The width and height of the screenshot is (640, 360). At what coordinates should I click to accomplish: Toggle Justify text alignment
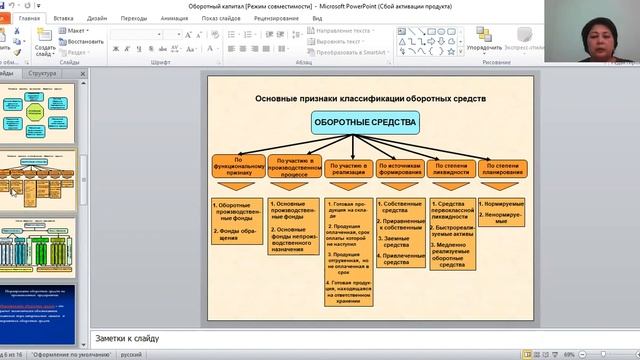click(x=266, y=49)
